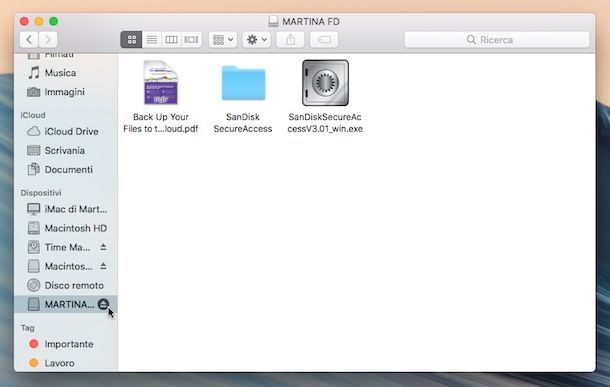610x387 pixels.
Task: Click the Share toolbar button
Action: click(x=291, y=40)
